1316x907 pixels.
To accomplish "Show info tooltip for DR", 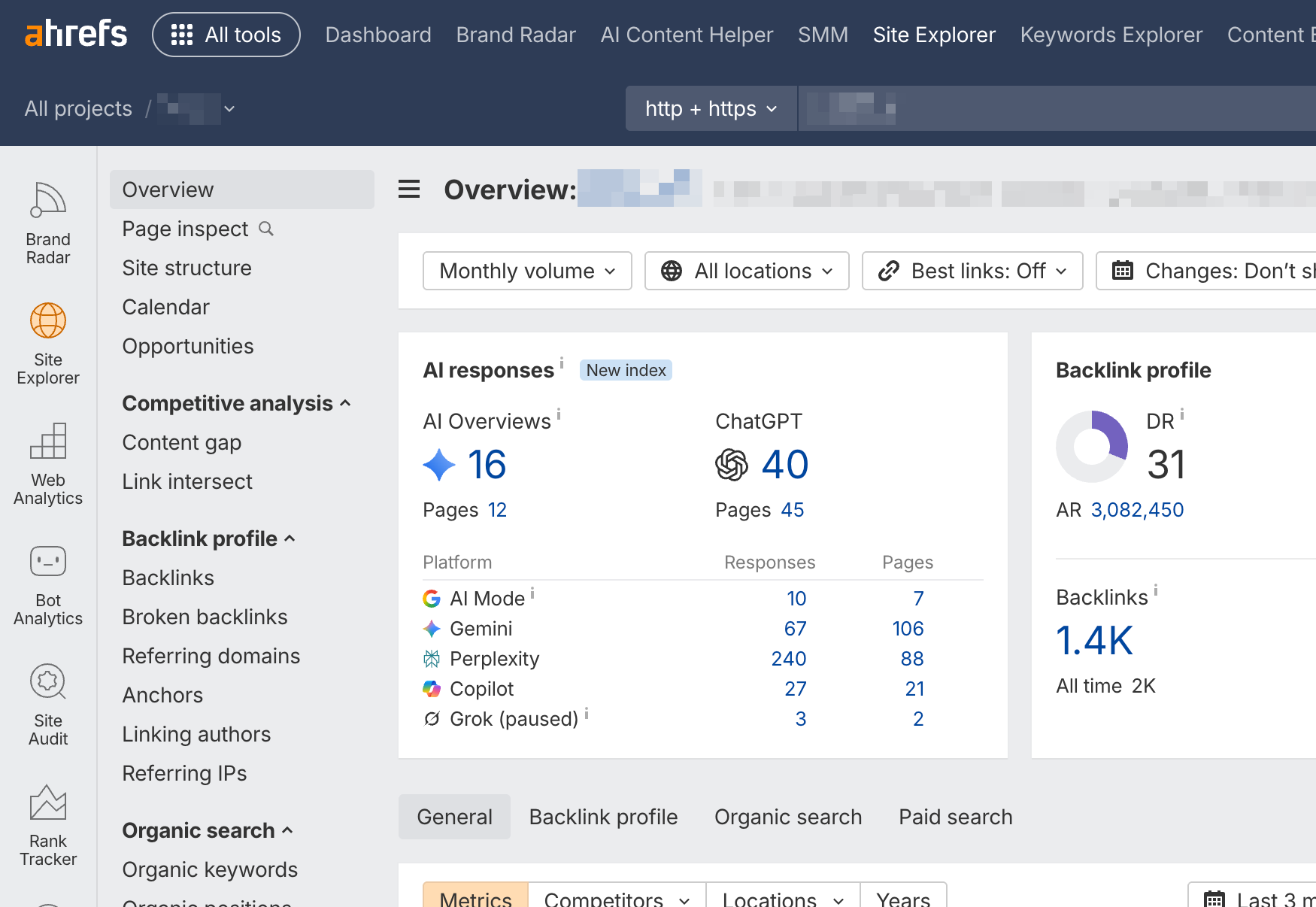I will (x=1182, y=414).
